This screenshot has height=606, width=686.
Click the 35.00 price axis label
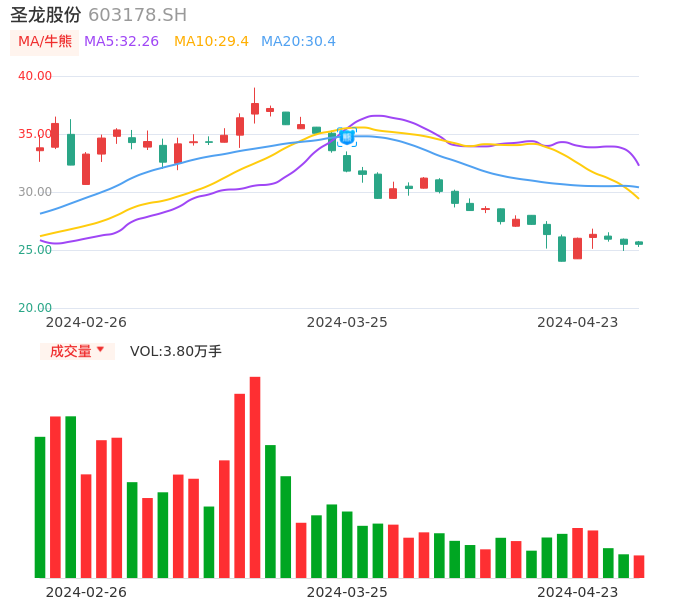click(x=35, y=134)
